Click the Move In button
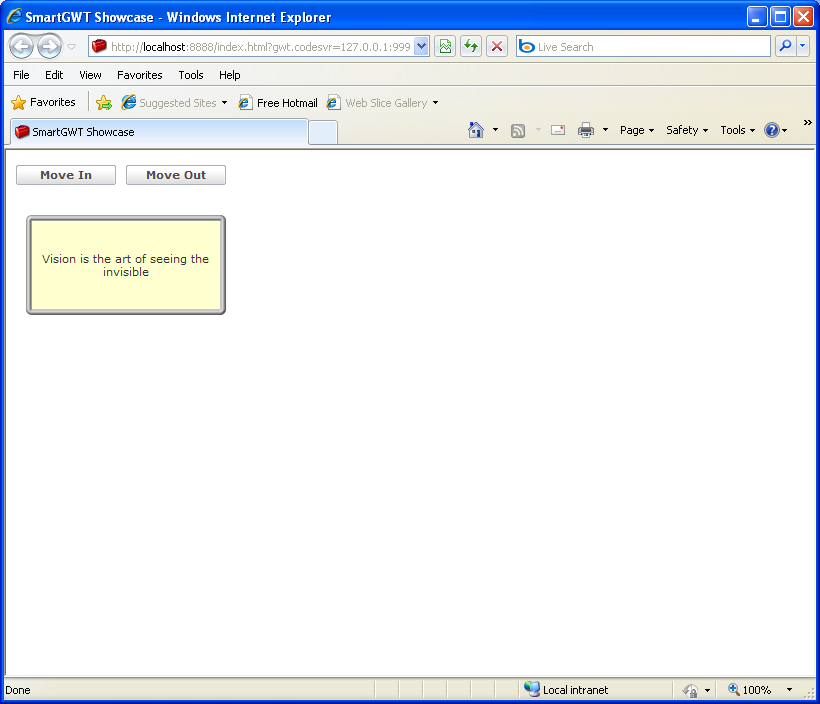 pos(66,175)
